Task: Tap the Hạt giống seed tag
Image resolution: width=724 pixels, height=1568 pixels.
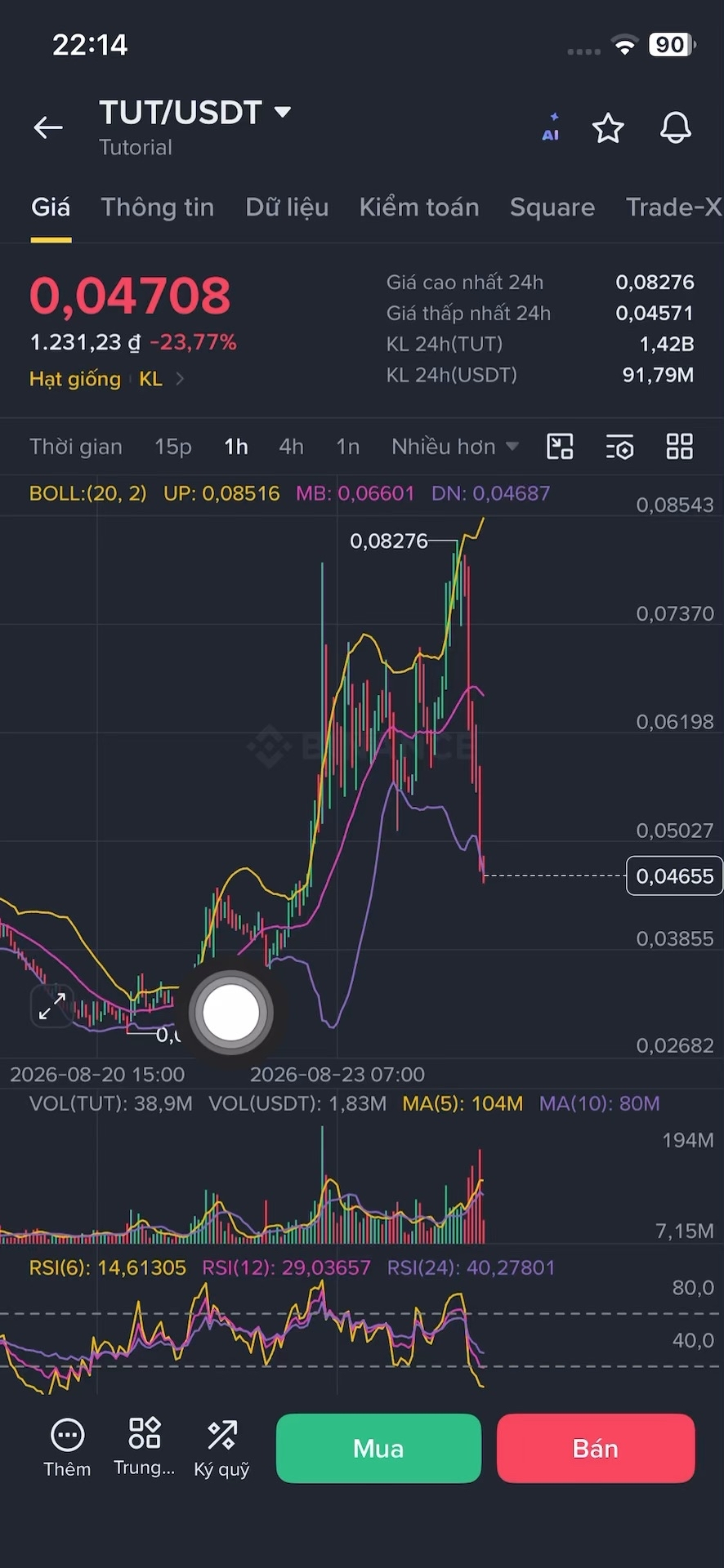Action: pyautogui.click(x=75, y=379)
